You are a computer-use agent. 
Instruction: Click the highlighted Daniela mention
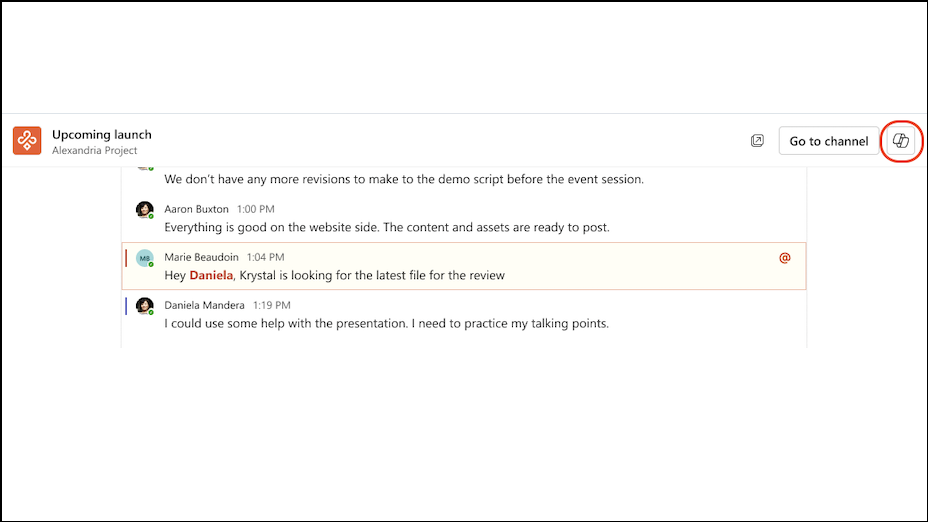[x=211, y=275]
